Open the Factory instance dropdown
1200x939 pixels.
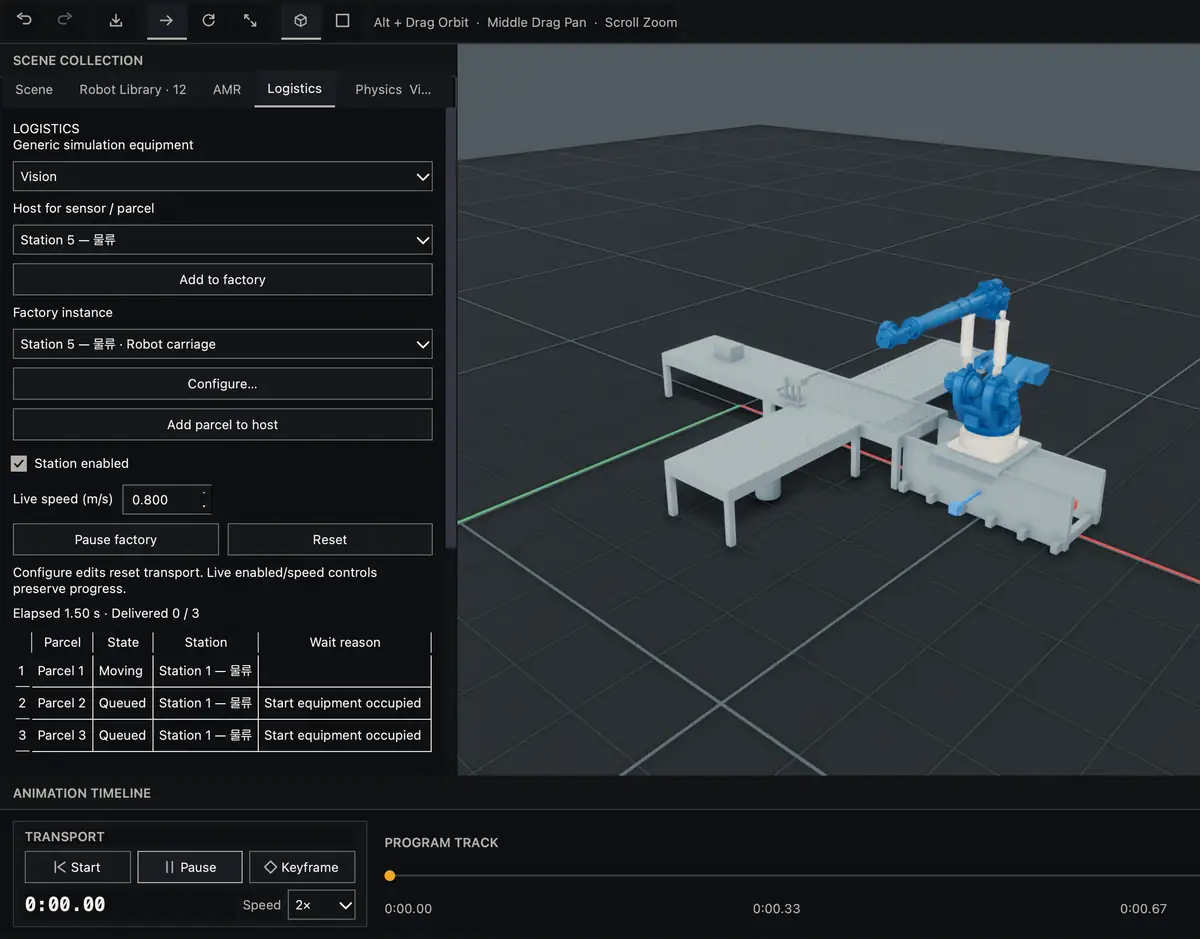(x=222, y=344)
